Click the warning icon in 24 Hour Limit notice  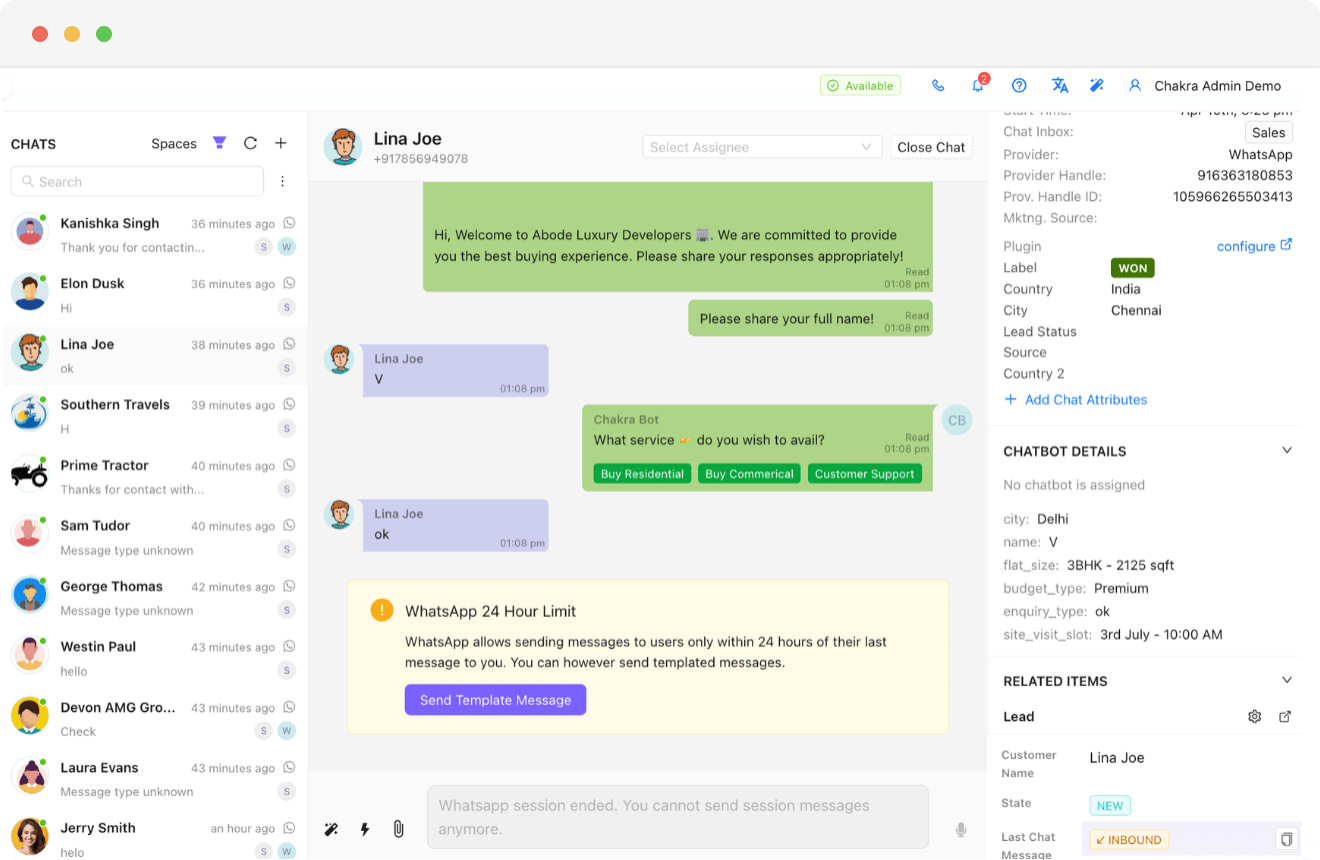381,610
